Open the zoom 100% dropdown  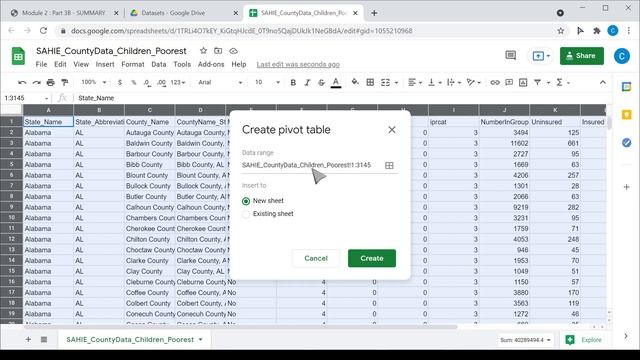[x=93, y=82]
